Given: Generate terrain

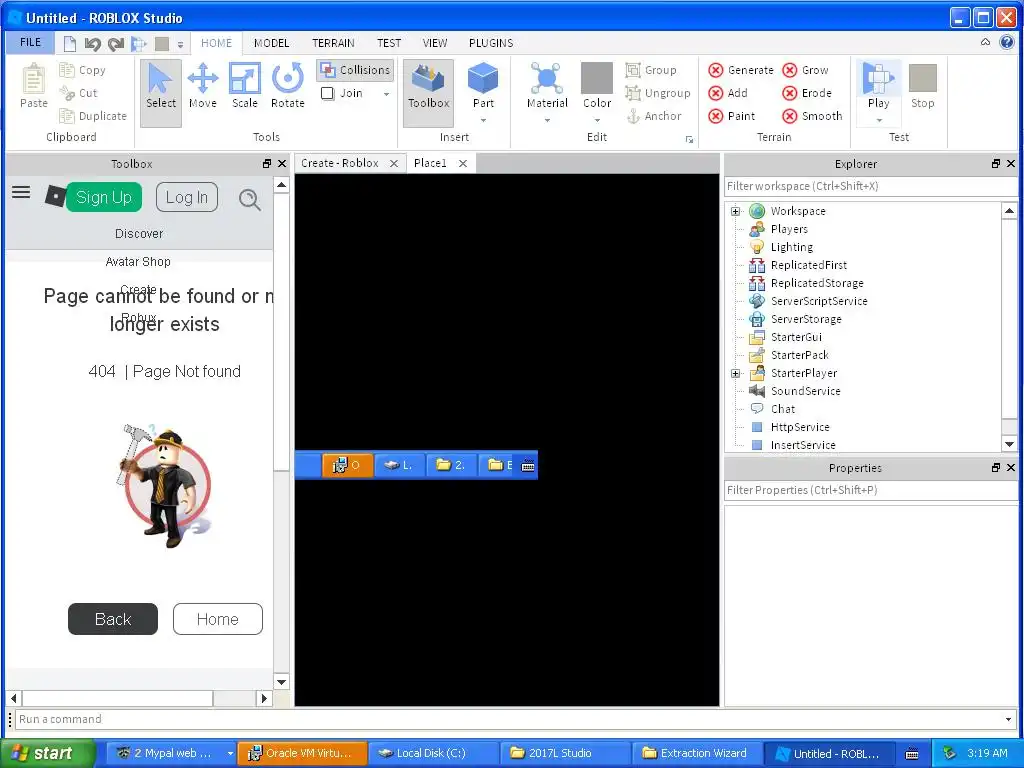Looking at the screenshot, I should point(741,70).
